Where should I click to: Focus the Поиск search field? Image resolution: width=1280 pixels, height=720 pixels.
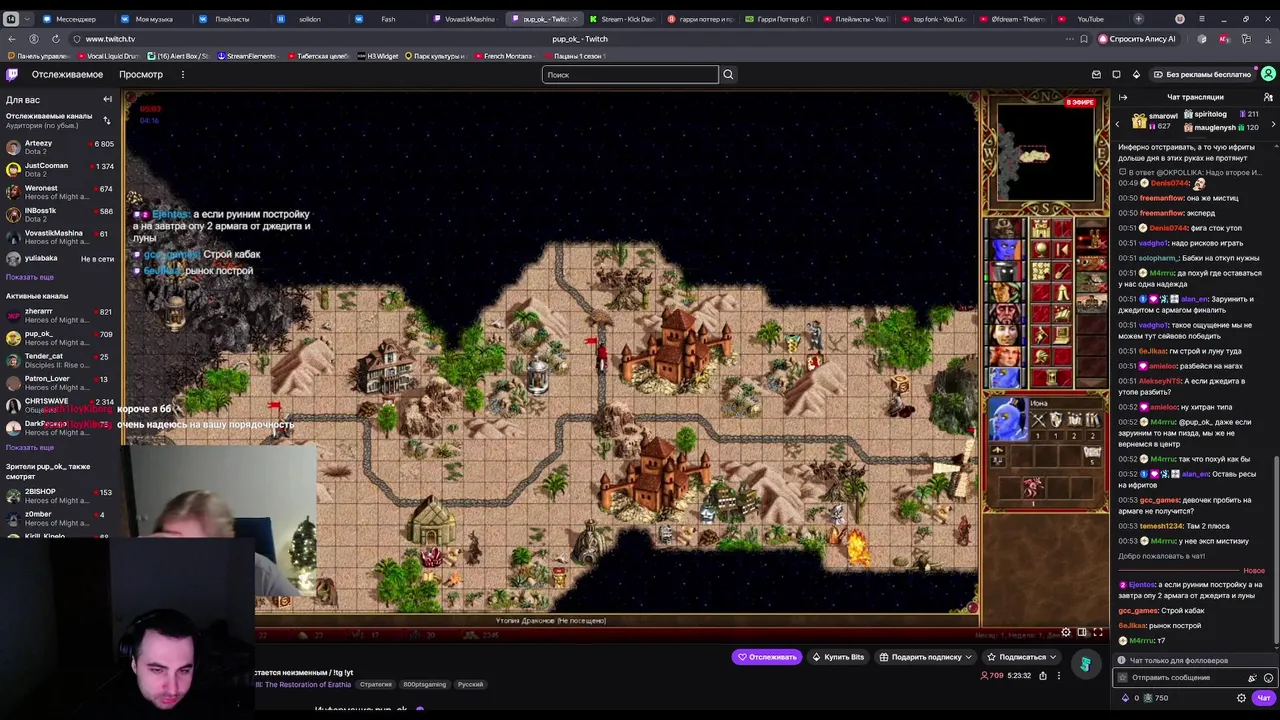tap(630, 74)
